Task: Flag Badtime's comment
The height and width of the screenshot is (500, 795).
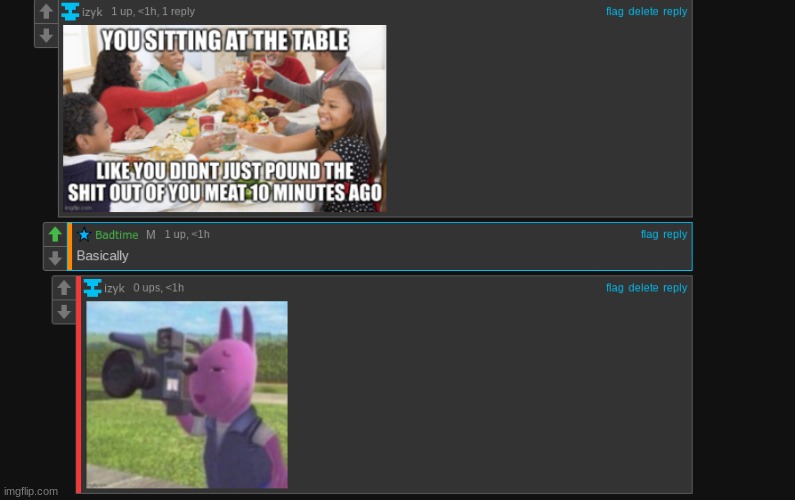Action: pyautogui.click(x=649, y=234)
